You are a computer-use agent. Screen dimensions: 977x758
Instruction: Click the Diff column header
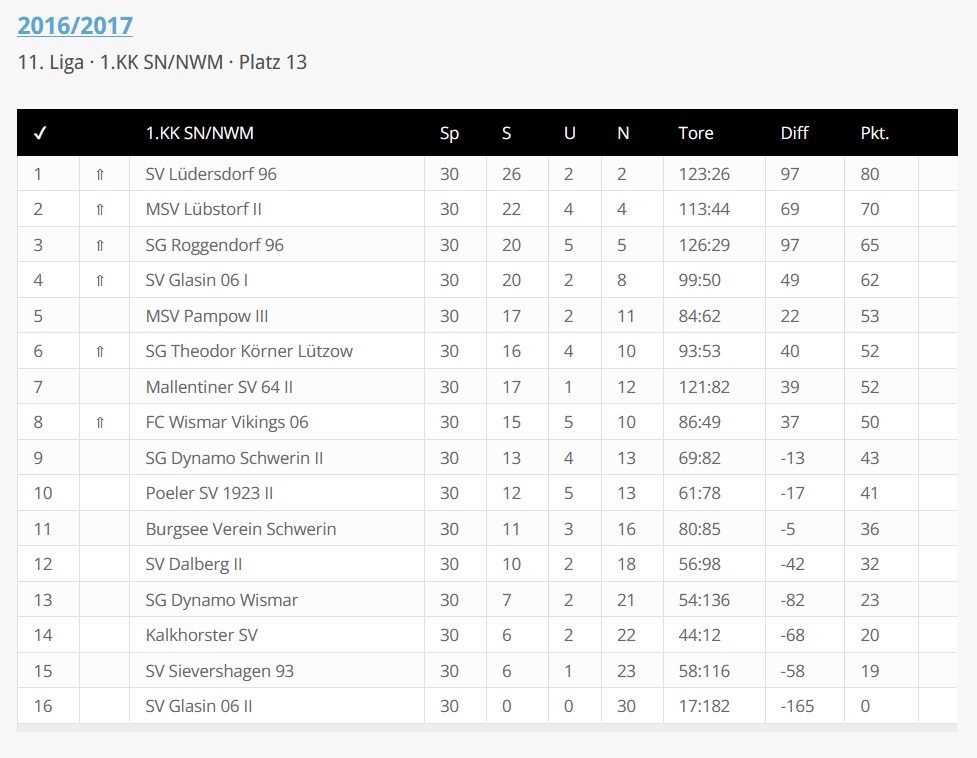pos(794,133)
